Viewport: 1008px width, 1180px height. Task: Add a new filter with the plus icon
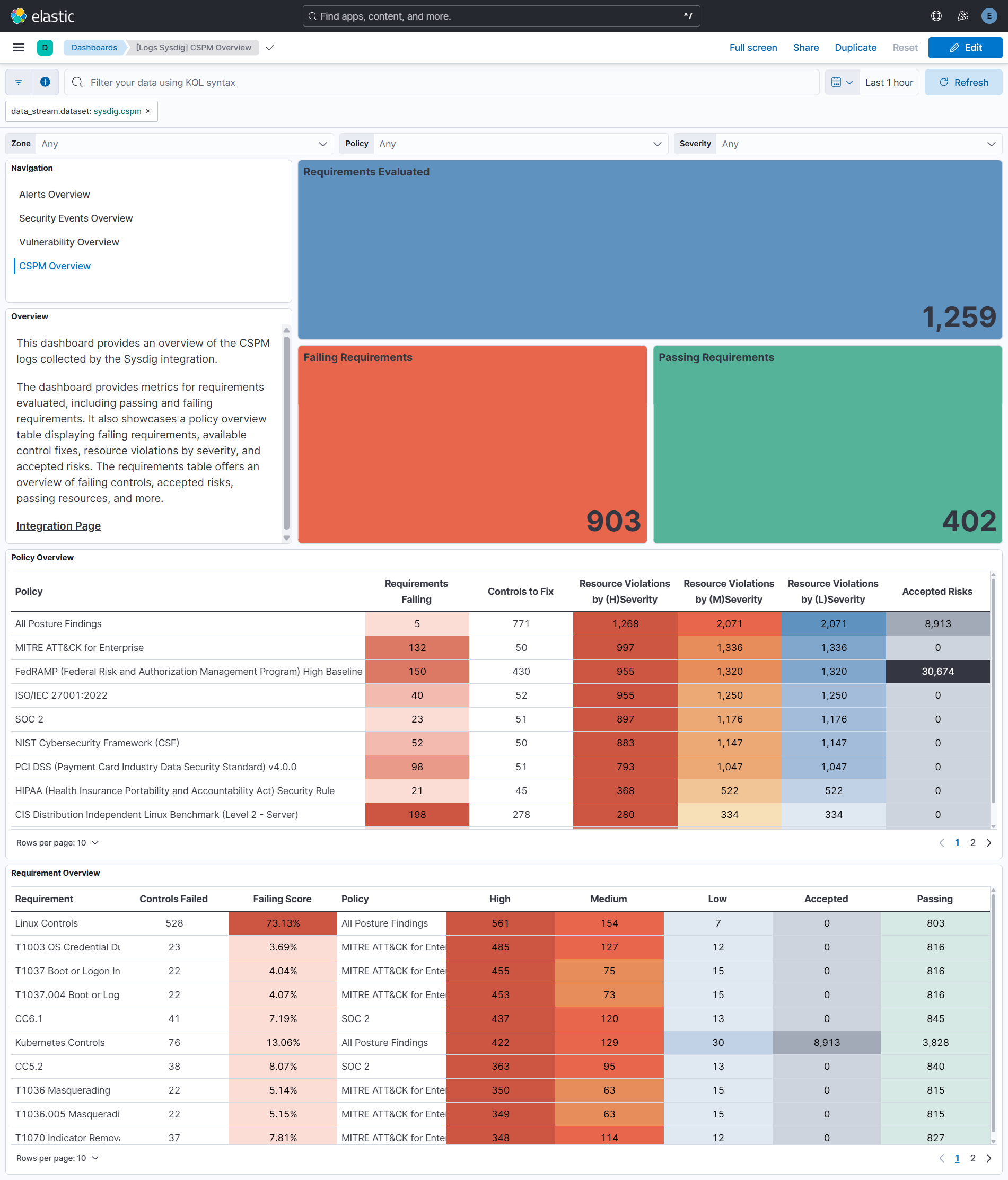point(45,82)
